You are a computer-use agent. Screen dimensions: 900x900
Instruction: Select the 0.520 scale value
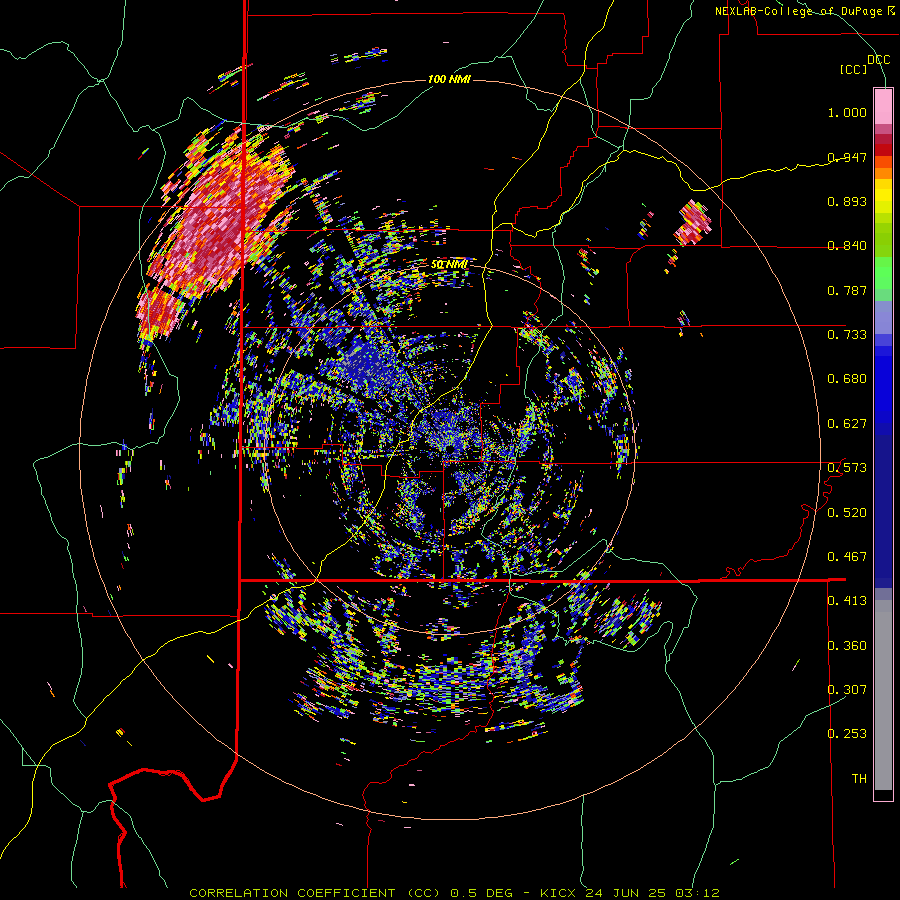(847, 513)
